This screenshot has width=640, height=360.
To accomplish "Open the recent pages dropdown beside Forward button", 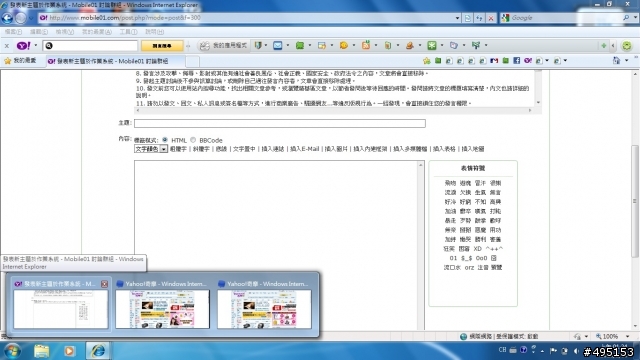I will pyautogui.click(x=31, y=18).
